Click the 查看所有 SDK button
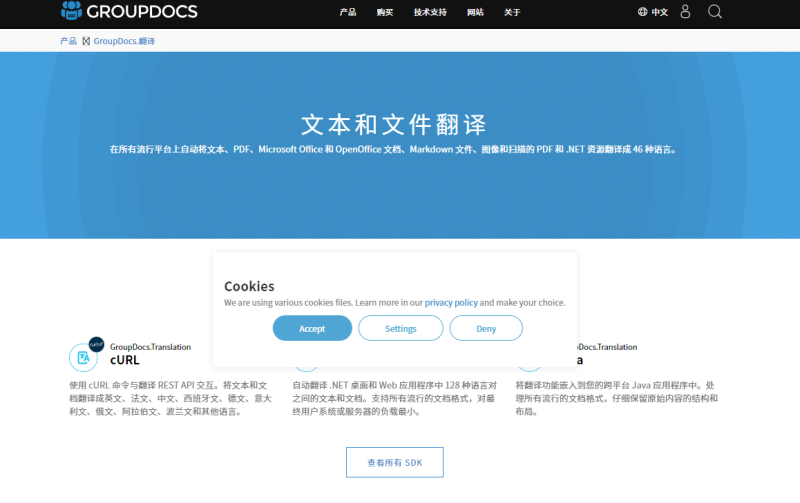Screen dimensions: 800x503 pos(394,462)
